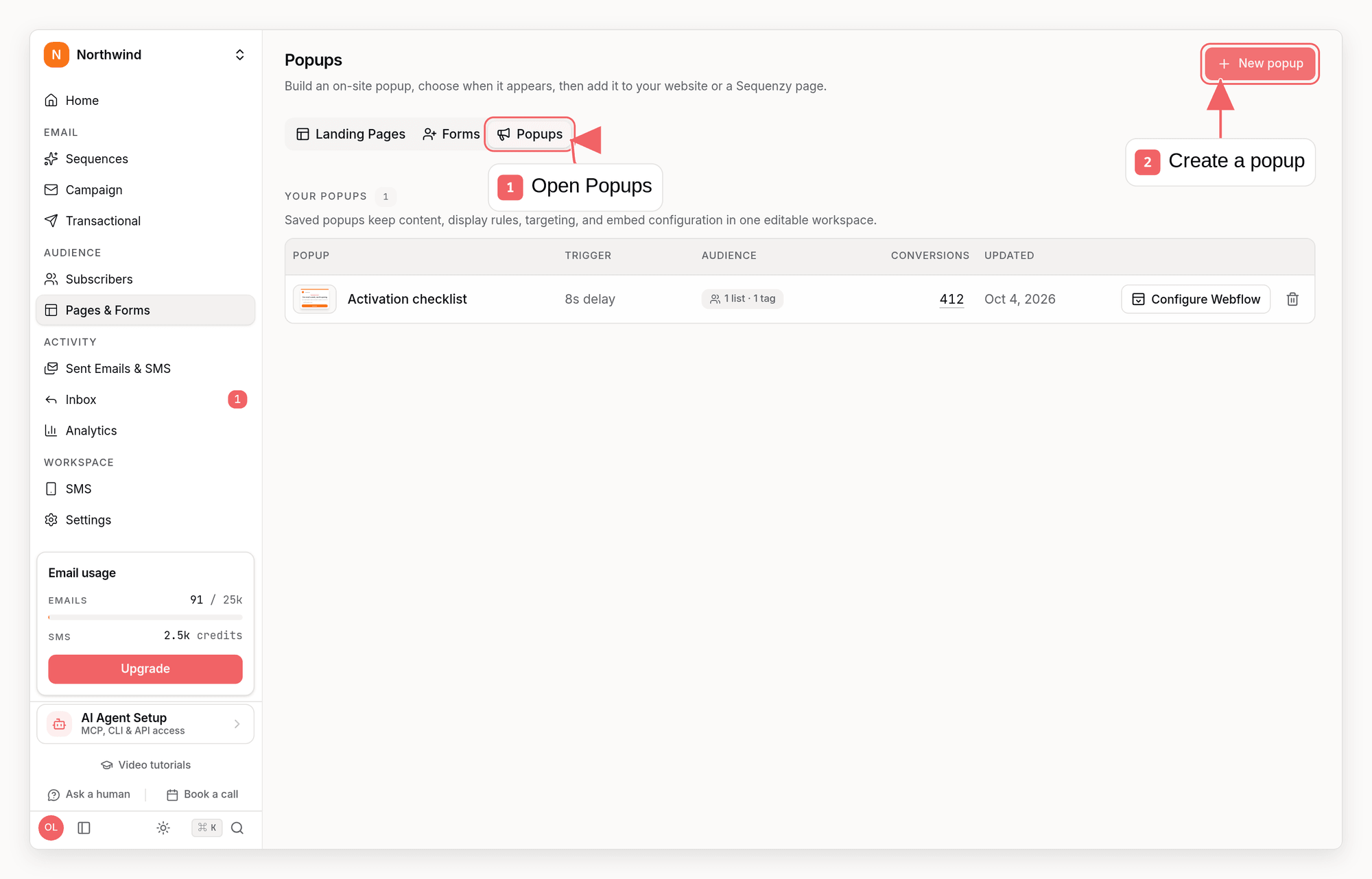Expand AI Agent Setup
This screenshot has height=879, width=1372.
click(x=145, y=724)
